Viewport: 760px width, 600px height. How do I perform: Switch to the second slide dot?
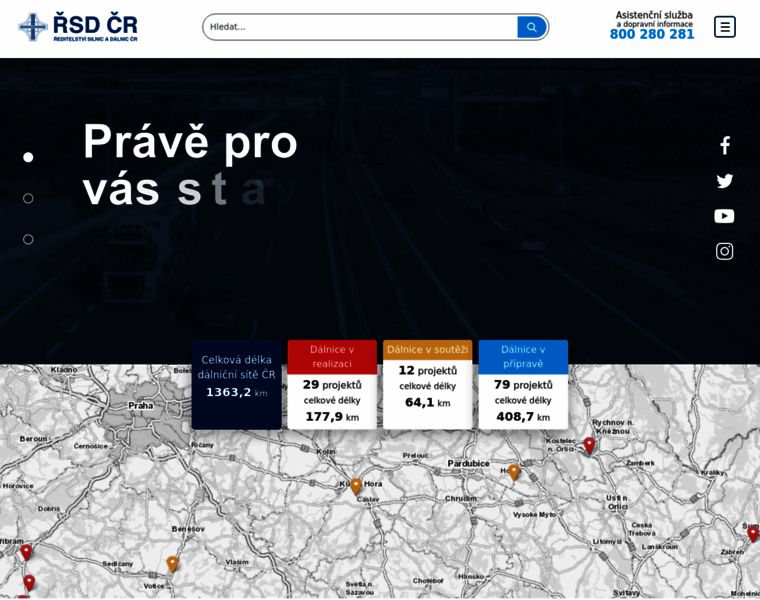pos(28,198)
